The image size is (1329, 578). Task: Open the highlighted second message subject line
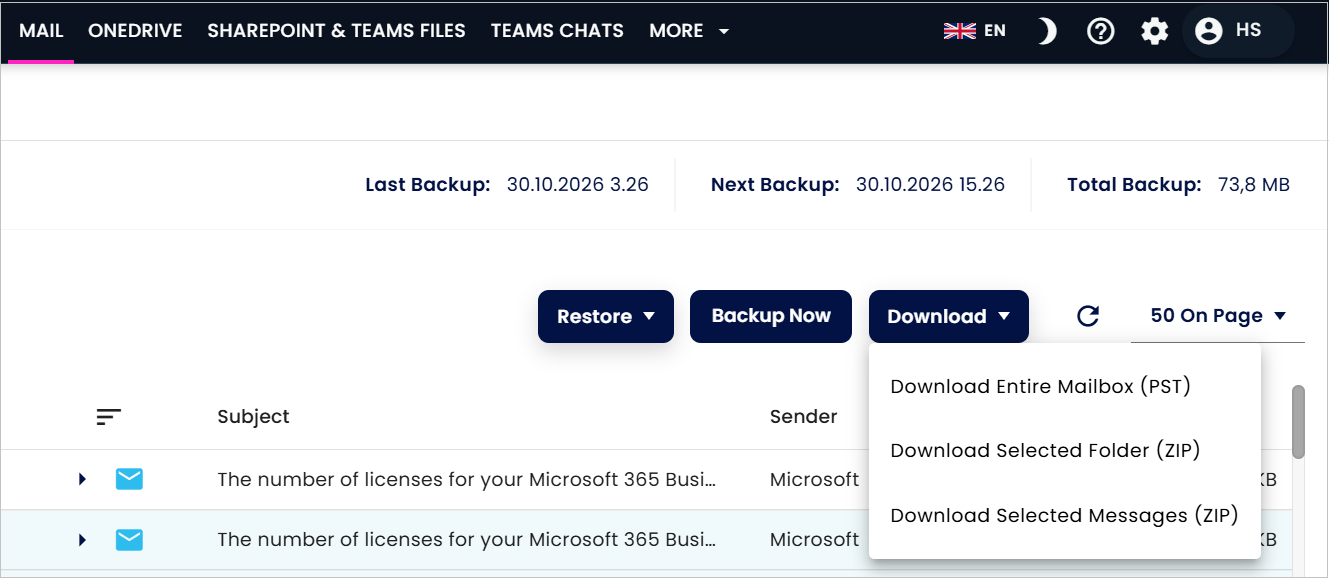tap(467, 540)
